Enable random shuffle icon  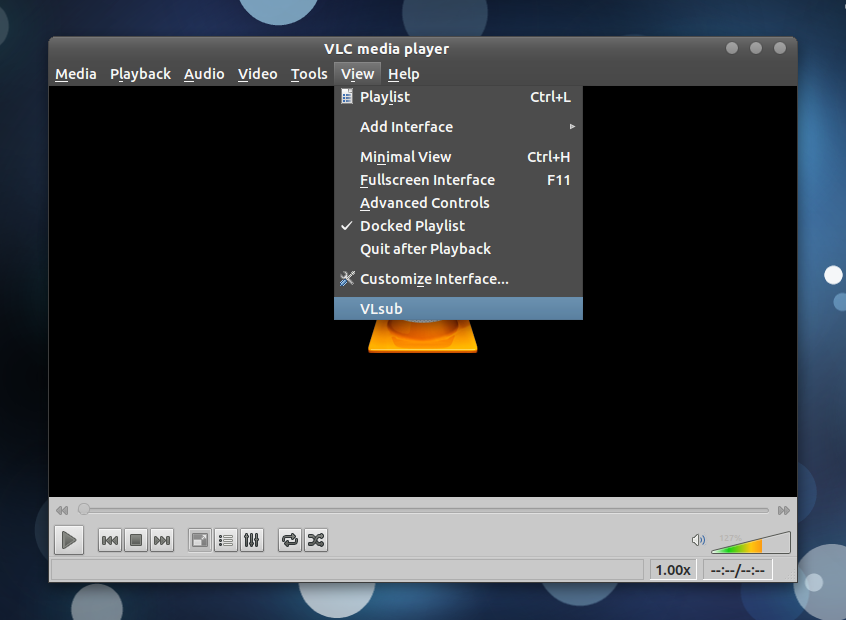[x=315, y=540]
